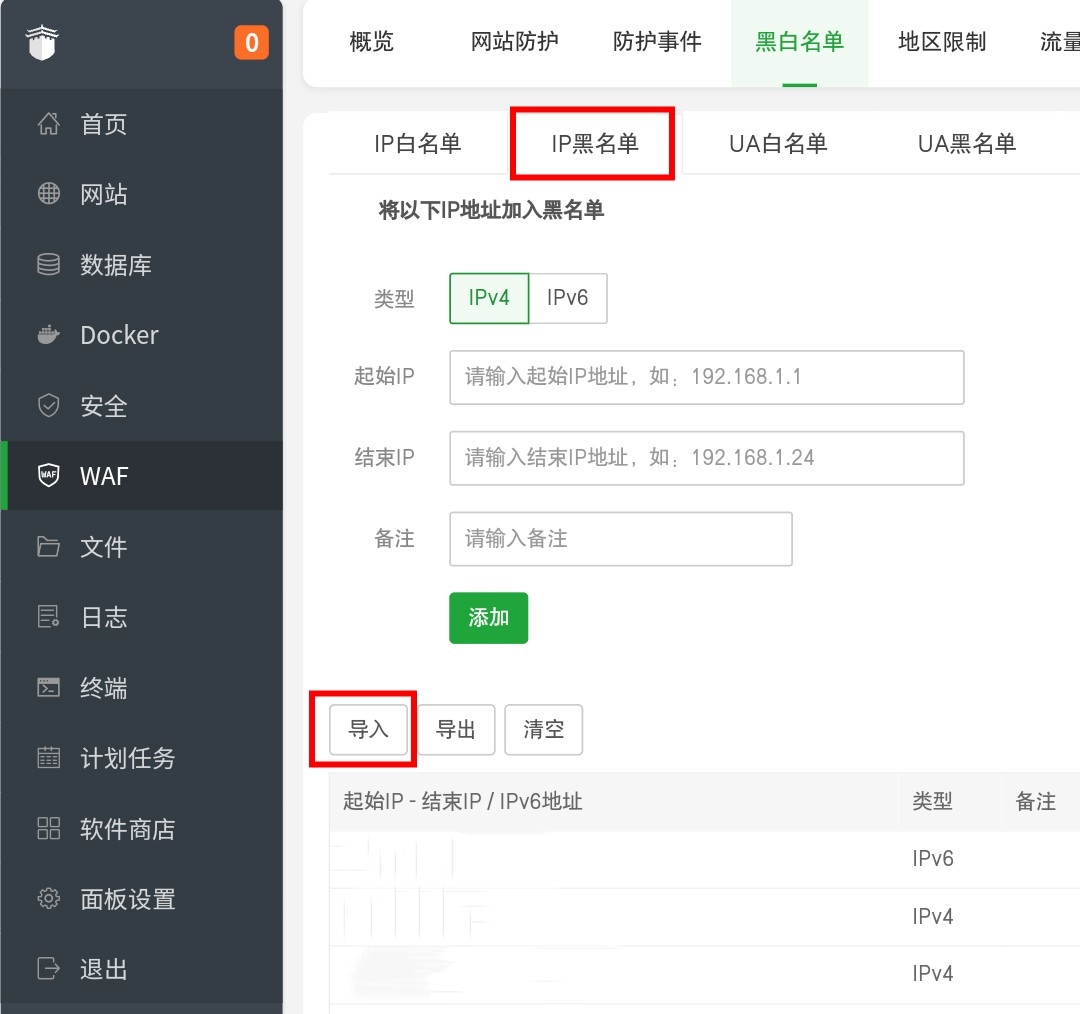Open the software store grid icon

(48, 829)
